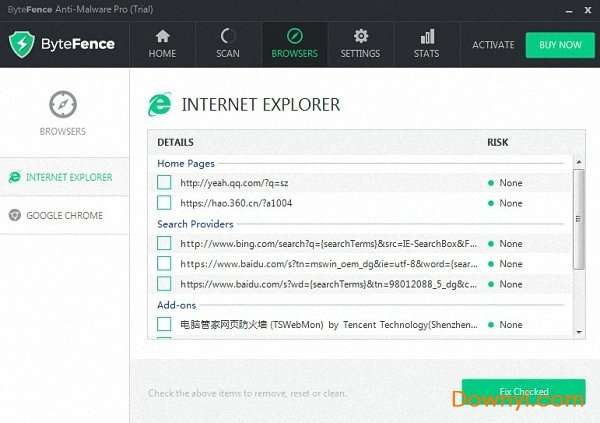
Task: Open Stats bar chart icon
Action: (427, 36)
